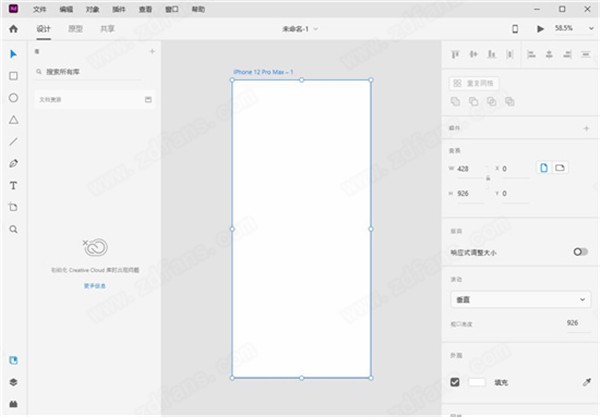600x417 pixels.
Task: Switch to the Design tab
Action: 44,29
